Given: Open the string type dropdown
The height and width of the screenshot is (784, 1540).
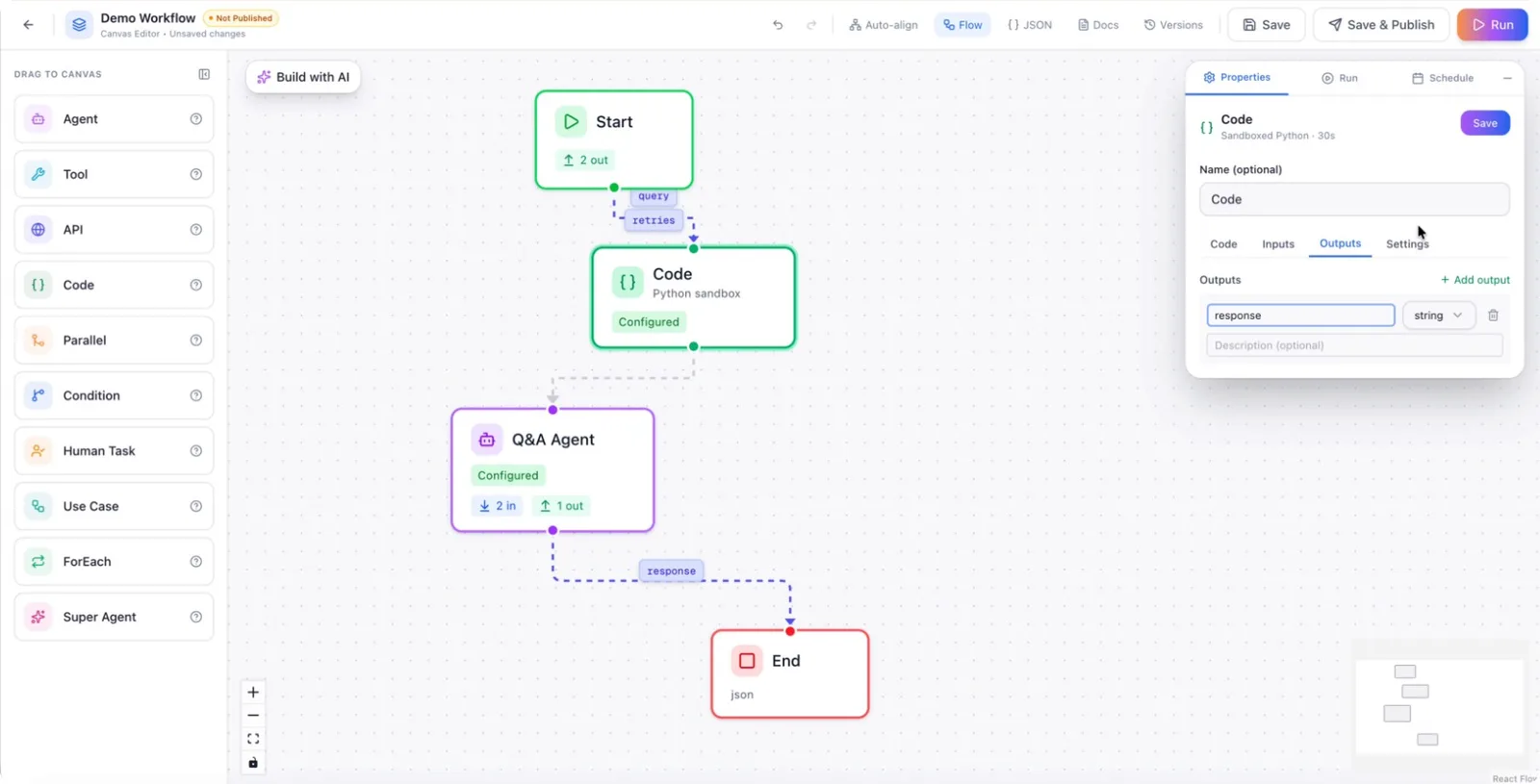Looking at the screenshot, I should [x=1438, y=316].
